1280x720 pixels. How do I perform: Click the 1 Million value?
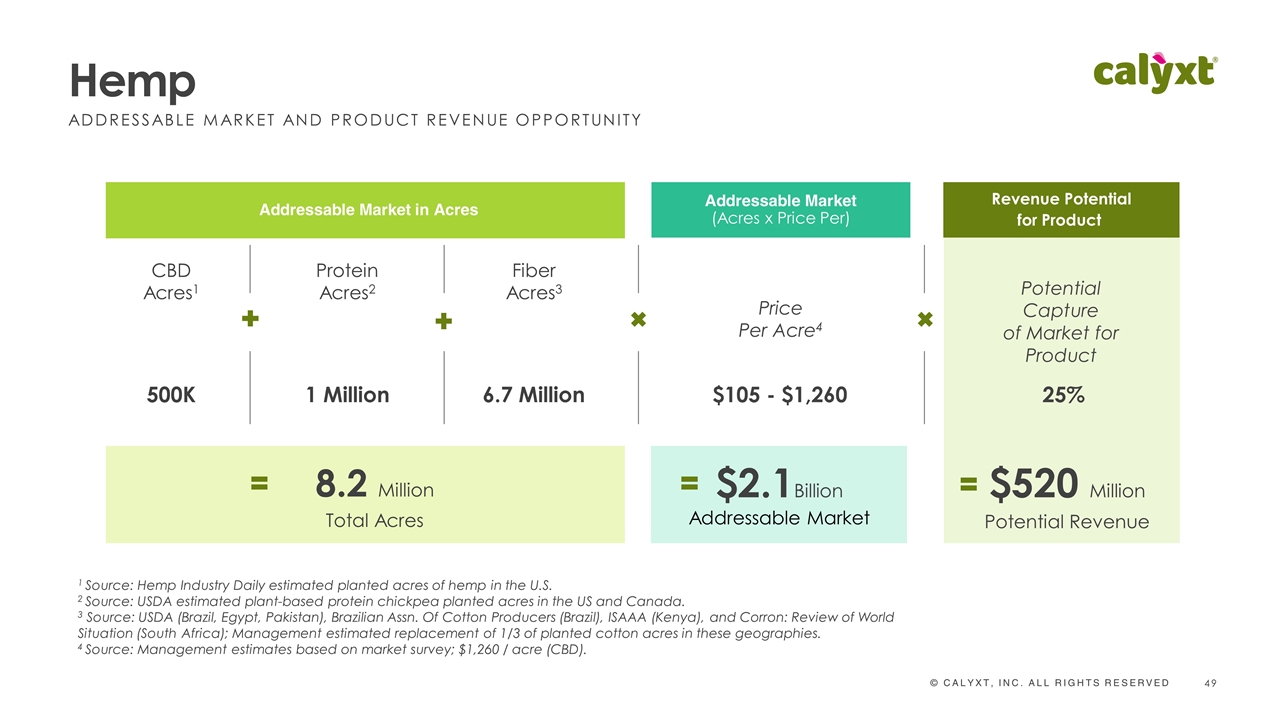347,395
